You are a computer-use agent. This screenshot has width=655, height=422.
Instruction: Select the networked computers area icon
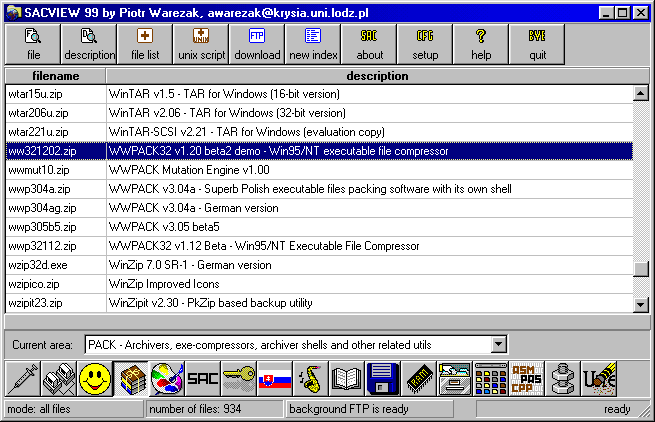tap(59, 379)
